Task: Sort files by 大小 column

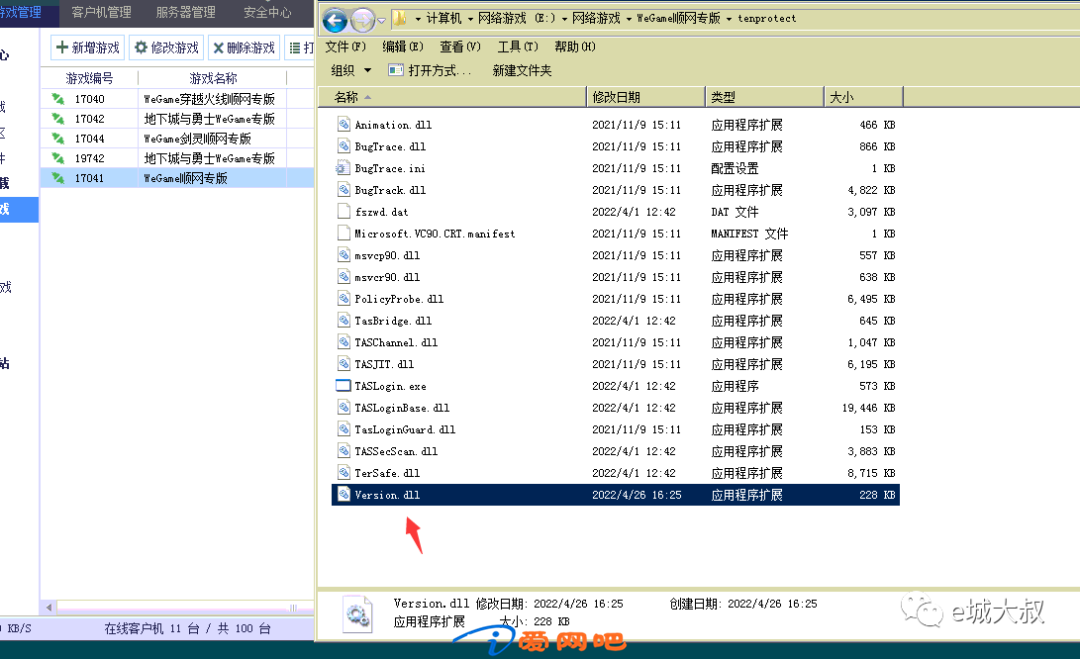Action: pyautogui.click(x=864, y=97)
